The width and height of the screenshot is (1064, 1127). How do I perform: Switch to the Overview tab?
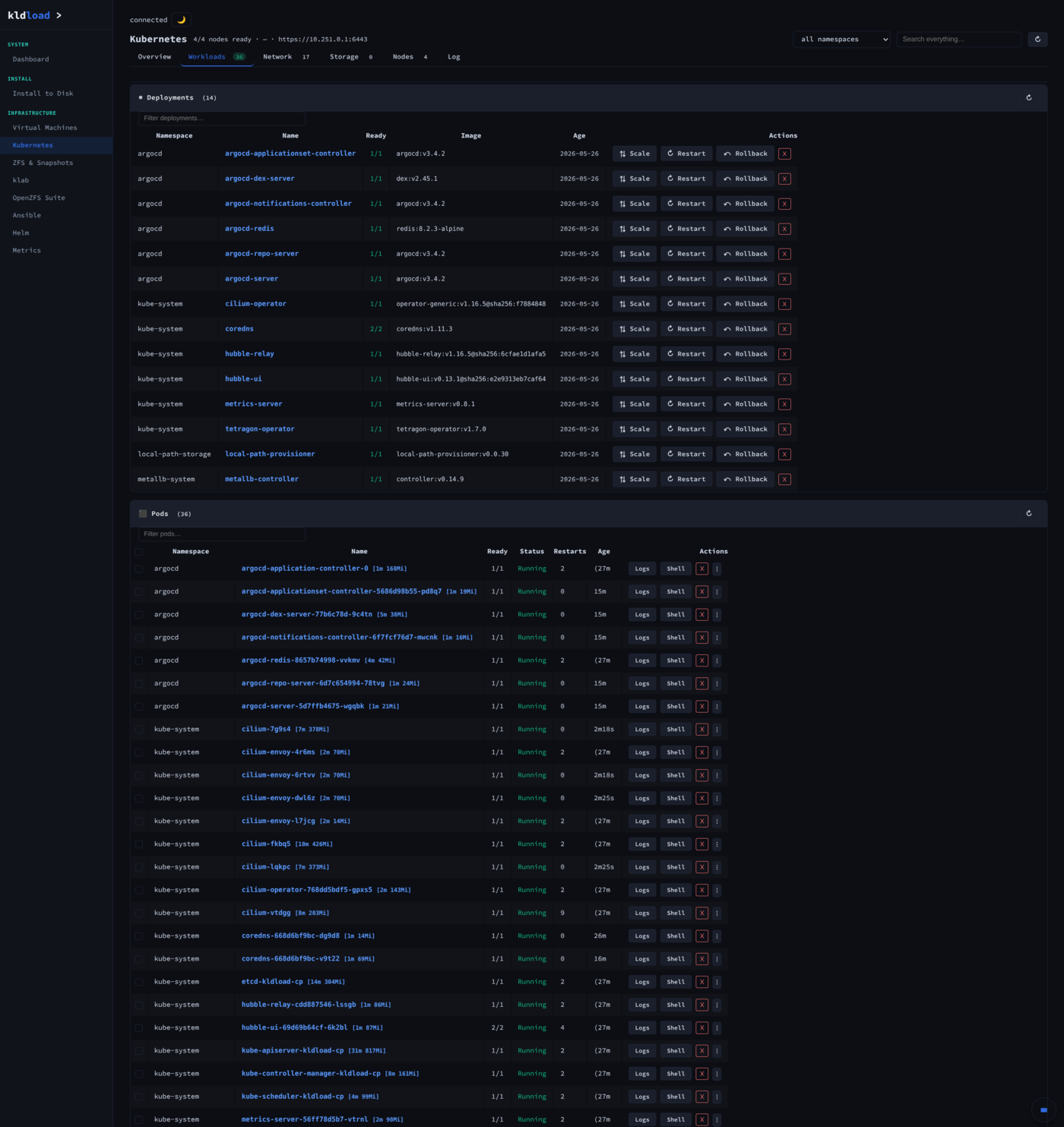[x=154, y=57]
